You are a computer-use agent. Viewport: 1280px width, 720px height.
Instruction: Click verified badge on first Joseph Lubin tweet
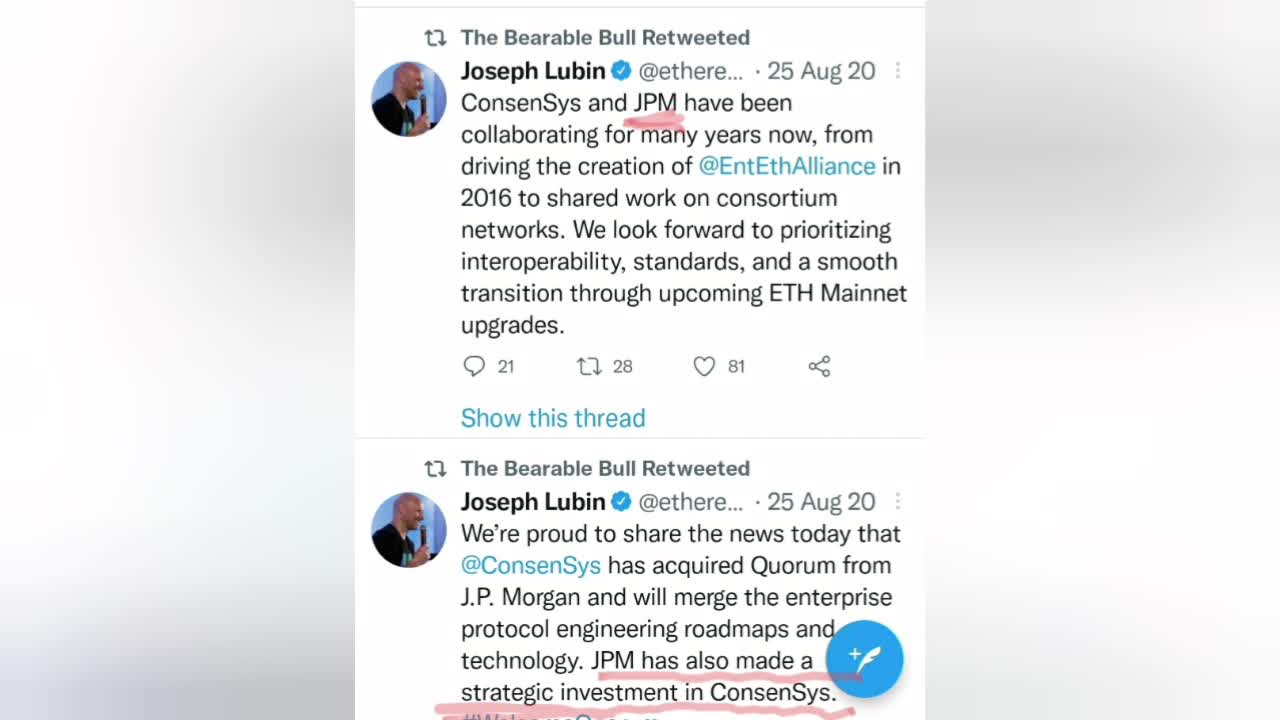point(621,71)
